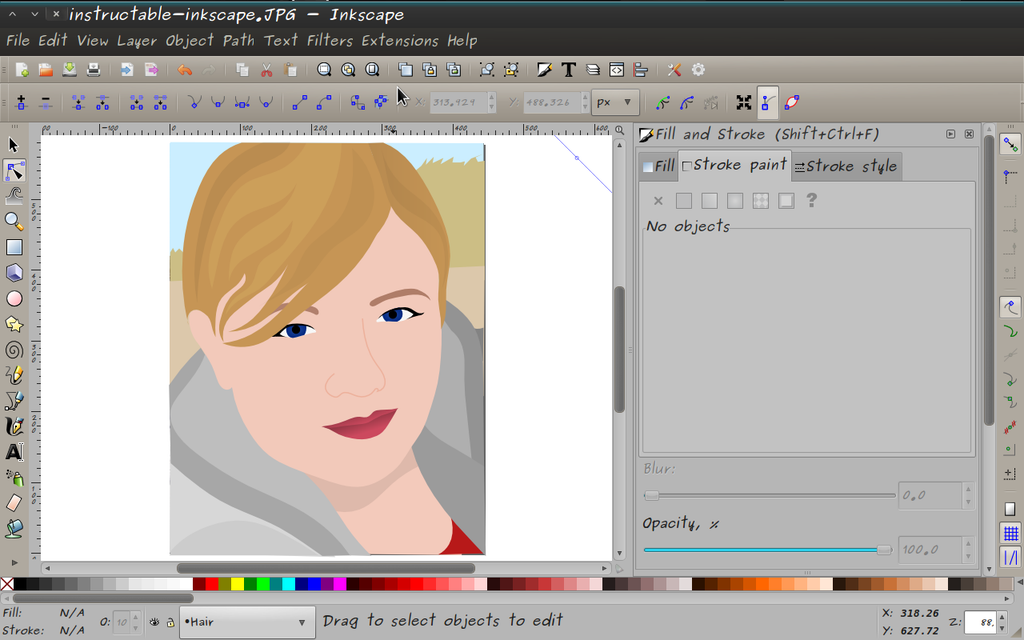Select the Node editing tool
This screenshot has width=1024, height=640.
14,171
